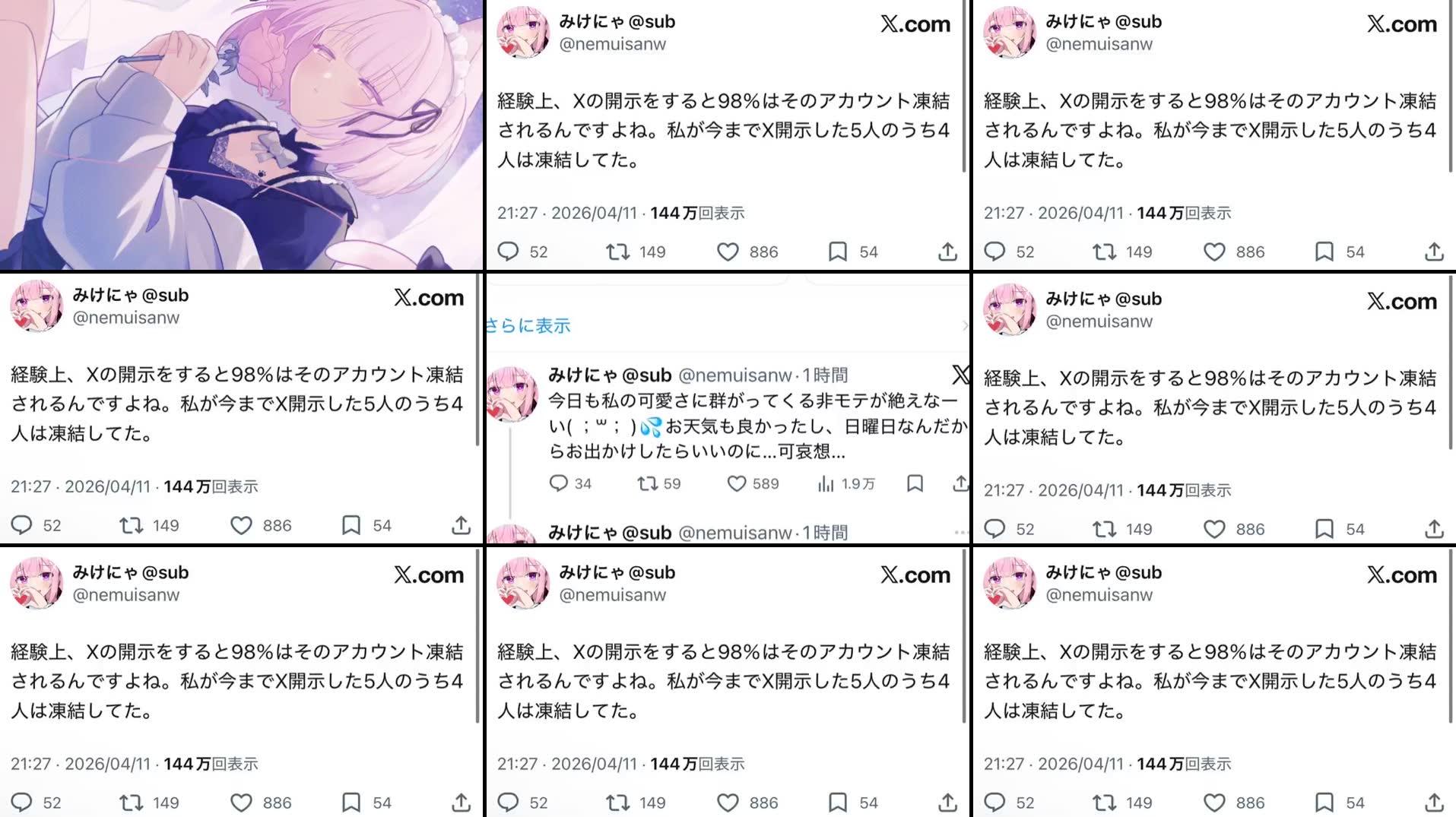The width and height of the screenshot is (1456, 817).
Task: Bookmark the tweet with 1.9万 views
Action: coord(915,483)
